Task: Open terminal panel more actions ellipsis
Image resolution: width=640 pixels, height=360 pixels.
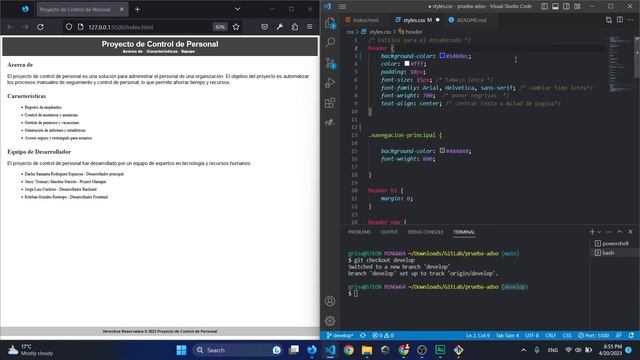Action: (x=609, y=232)
